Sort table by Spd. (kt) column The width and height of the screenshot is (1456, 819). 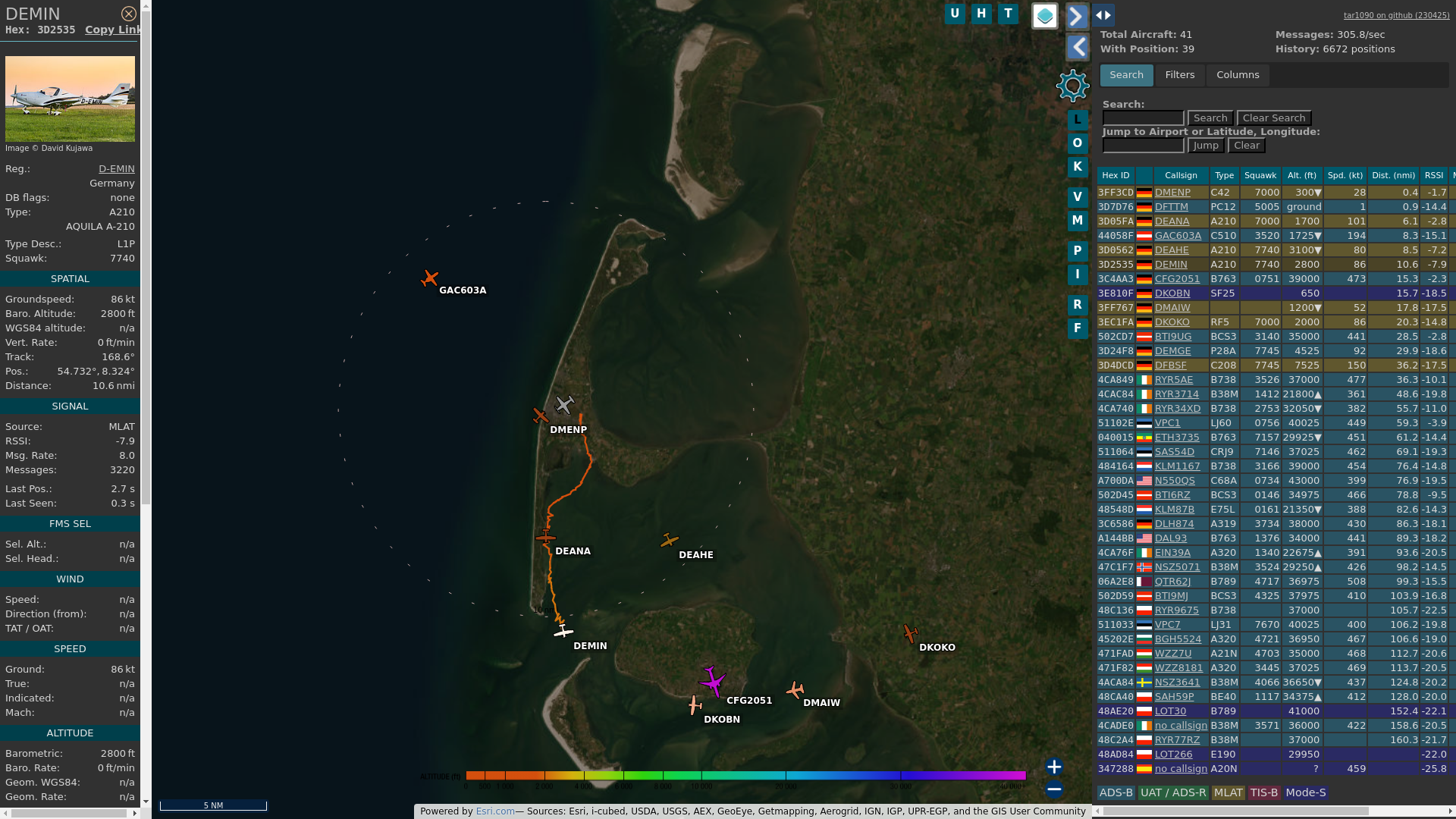point(1345,175)
